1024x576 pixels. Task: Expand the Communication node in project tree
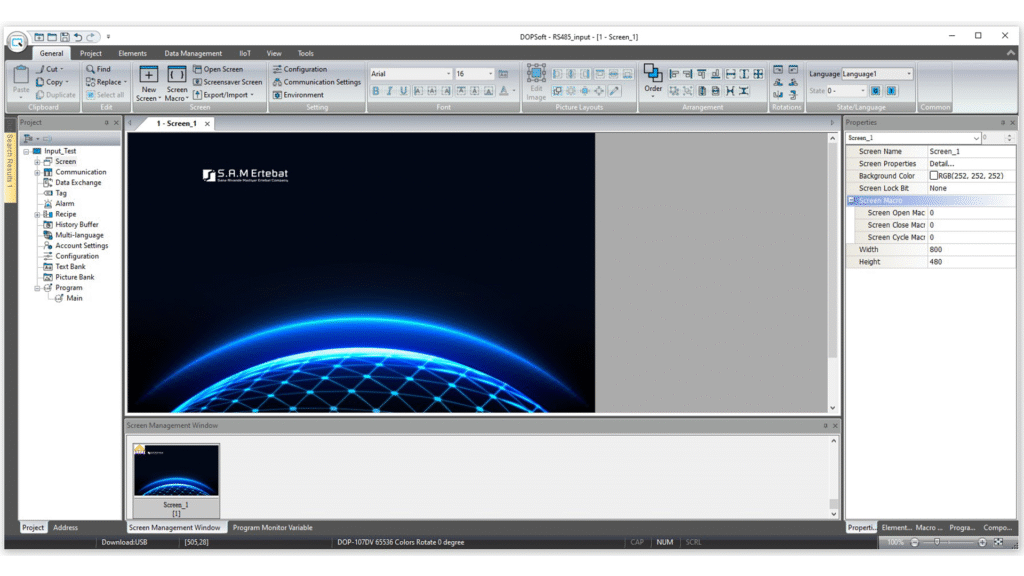[37, 172]
